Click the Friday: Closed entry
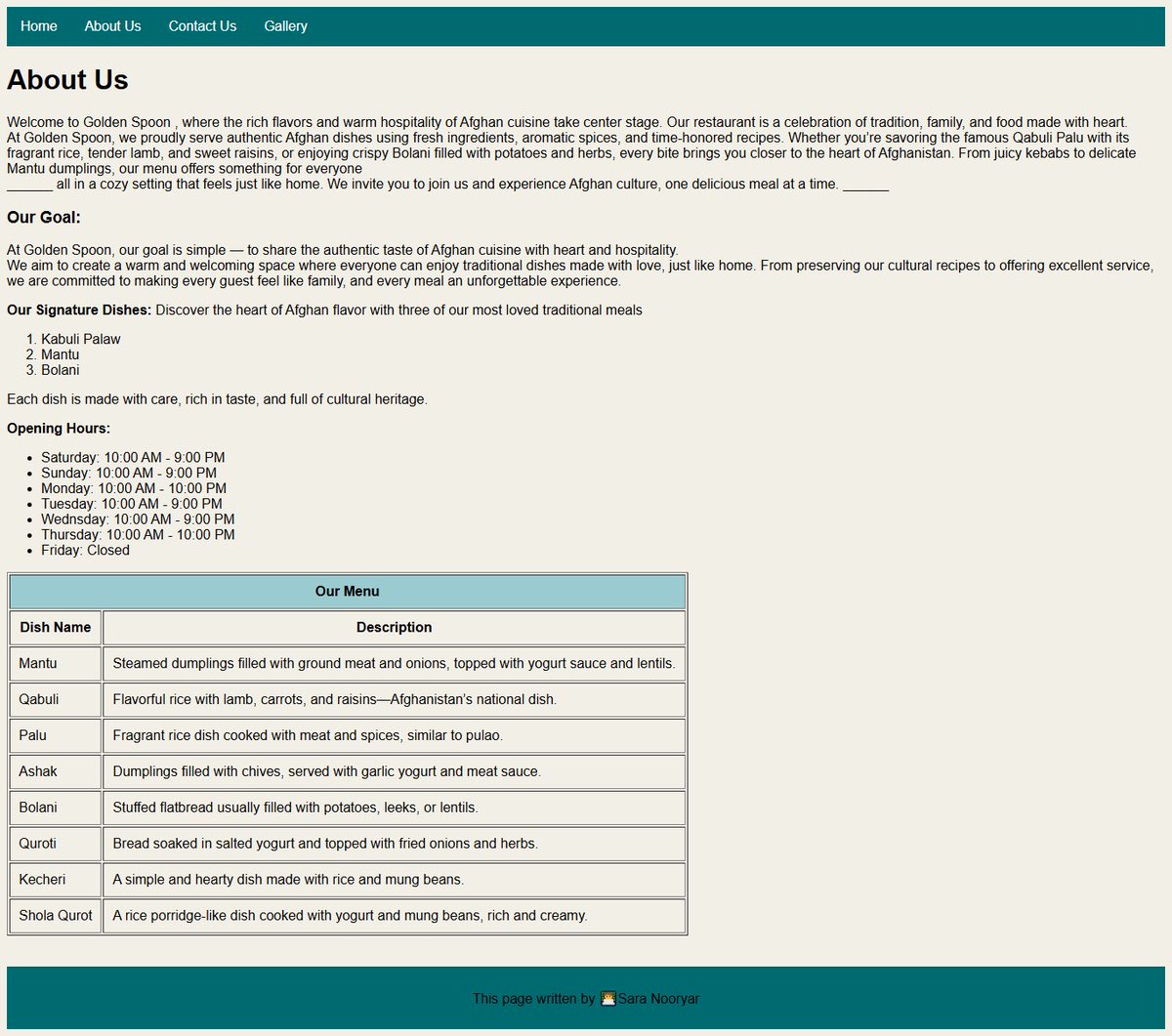The width and height of the screenshot is (1172, 1036). point(85,551)
